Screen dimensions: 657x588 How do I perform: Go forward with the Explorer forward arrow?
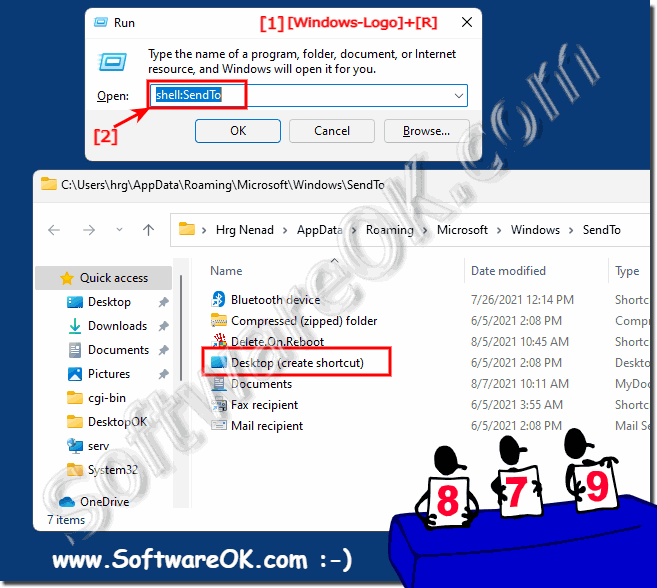click(89, 230)
